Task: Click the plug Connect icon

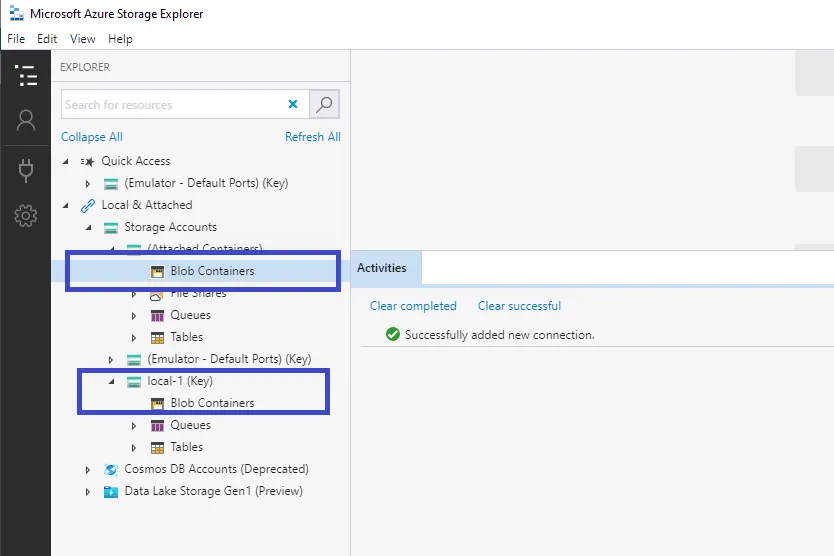Action: coord(26,169)
